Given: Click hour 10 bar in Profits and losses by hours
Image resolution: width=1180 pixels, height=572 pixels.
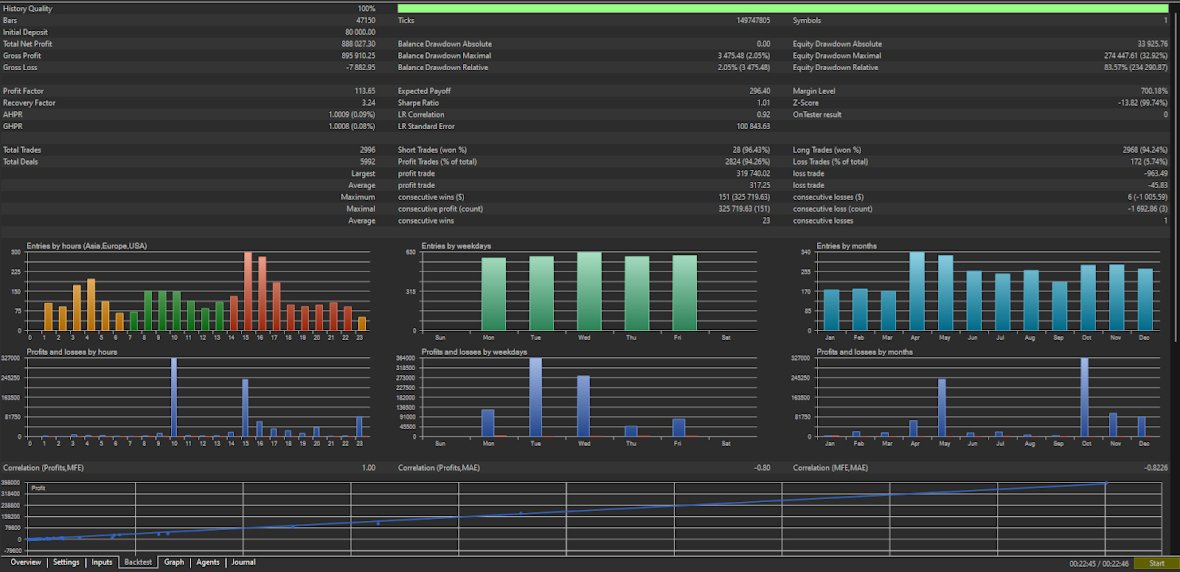Looking at the screenshot, I should [174, 397].
